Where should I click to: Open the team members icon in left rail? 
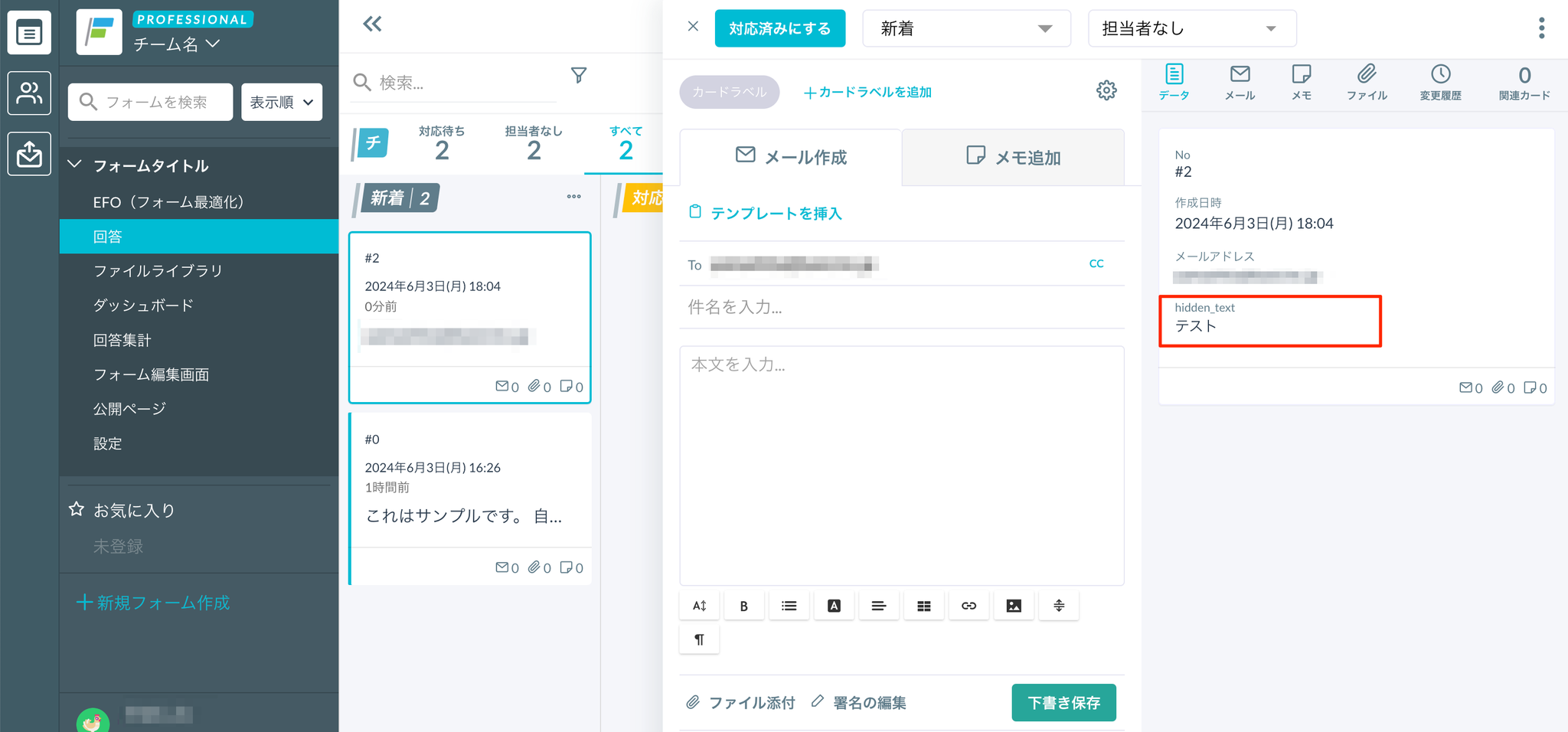[x=29, y=93]
